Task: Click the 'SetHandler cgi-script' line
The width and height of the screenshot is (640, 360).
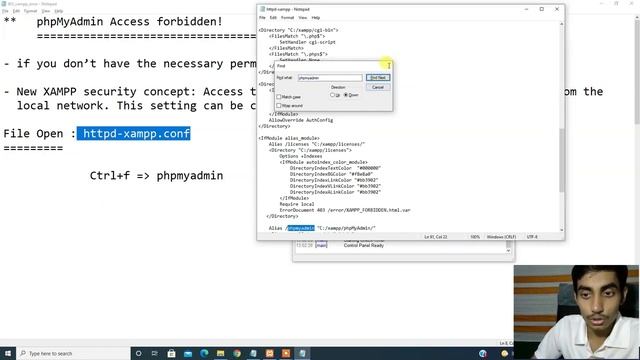Action: point(307,42)
